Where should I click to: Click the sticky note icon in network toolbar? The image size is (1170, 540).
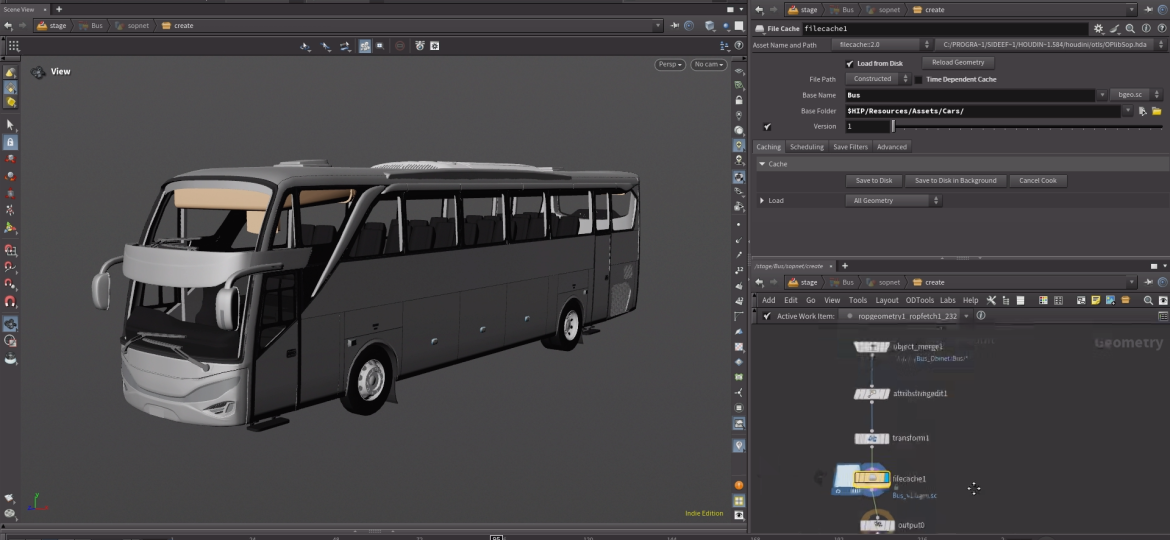point(1095,300)
